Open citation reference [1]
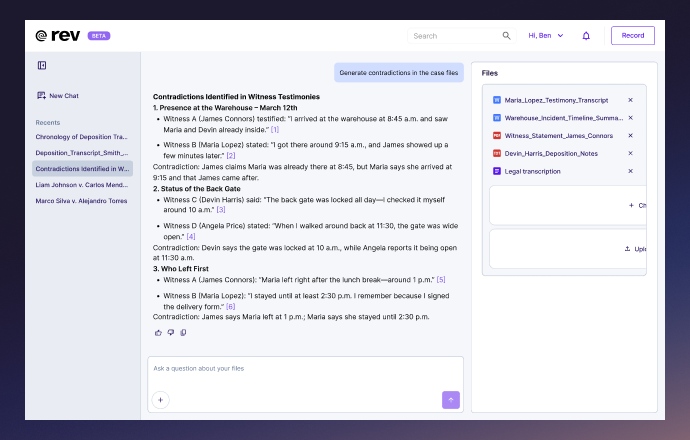The height and width of the screenshot is (440, 690). (x=275, y=129)
